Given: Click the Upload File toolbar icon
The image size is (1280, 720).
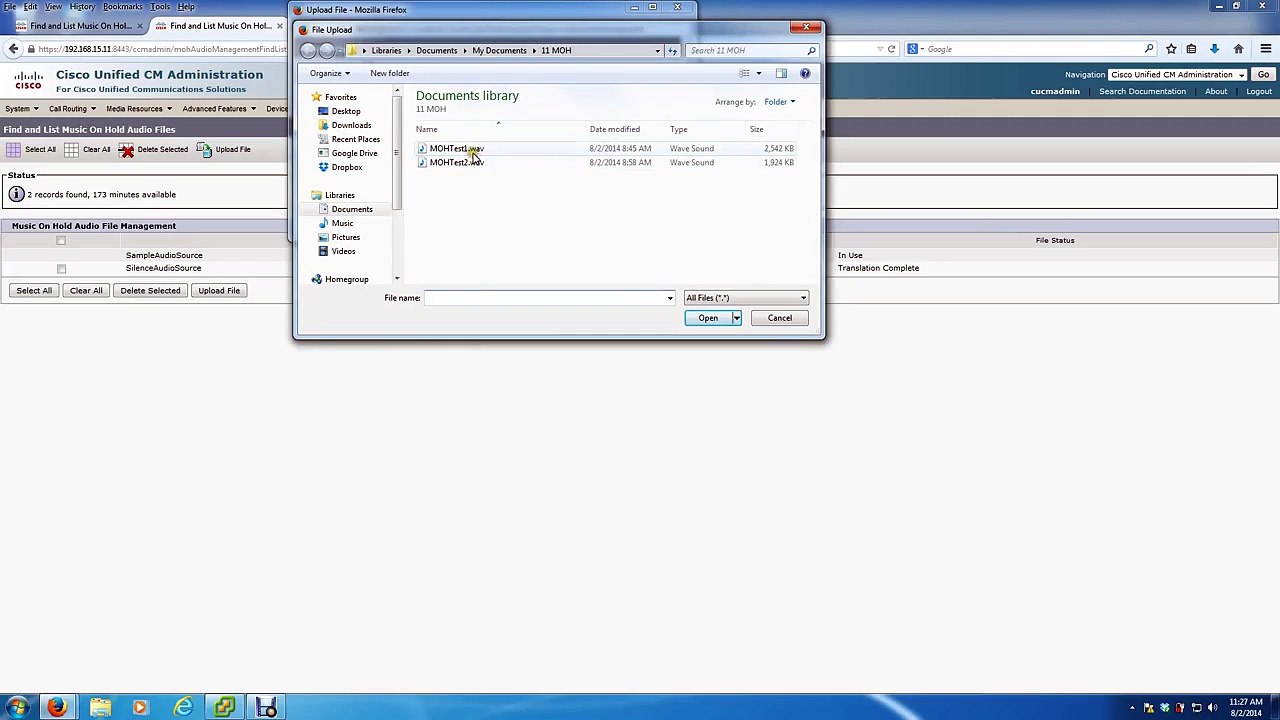Looking at the screenshot, I should click(x=204, y=150).
